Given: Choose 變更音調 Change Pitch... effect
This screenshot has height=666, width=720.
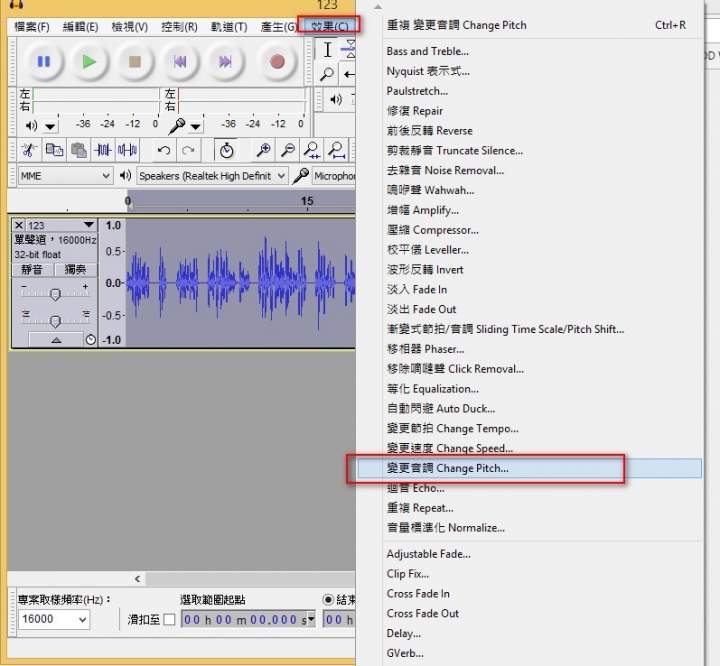Looking at the screenshot, I should 529,468.
